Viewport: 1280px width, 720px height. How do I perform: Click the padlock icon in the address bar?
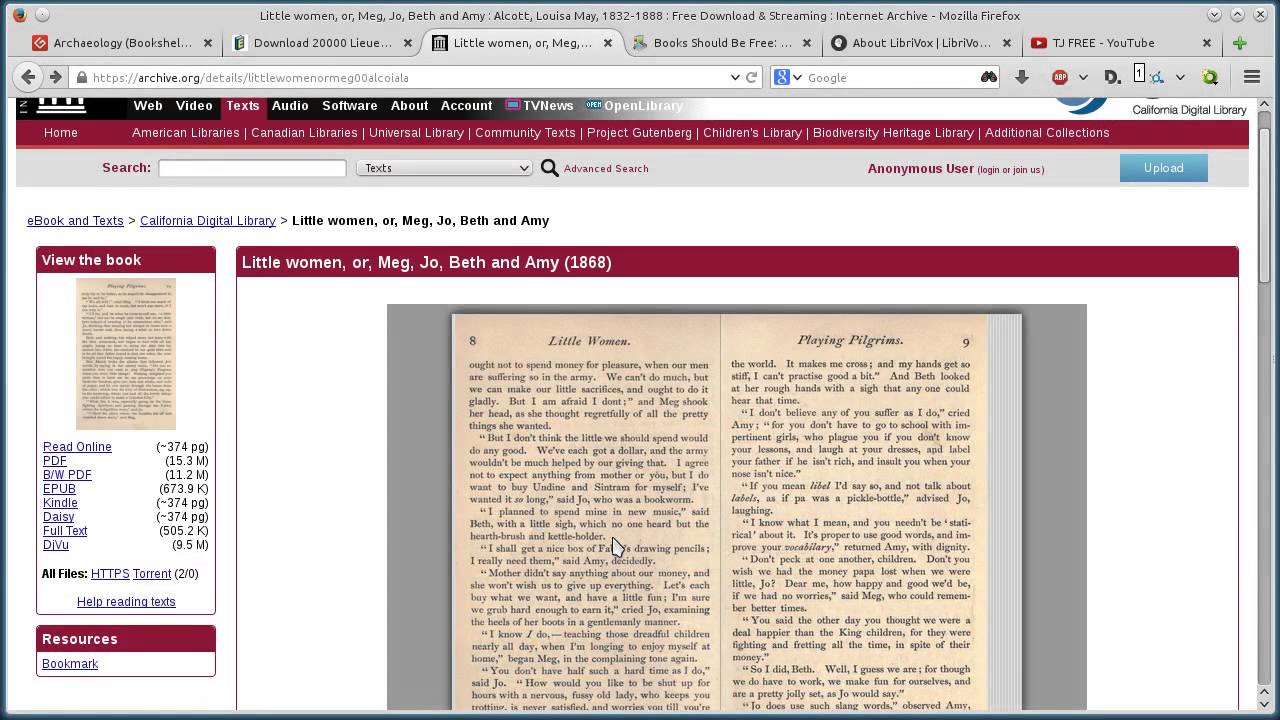[82, 77]
